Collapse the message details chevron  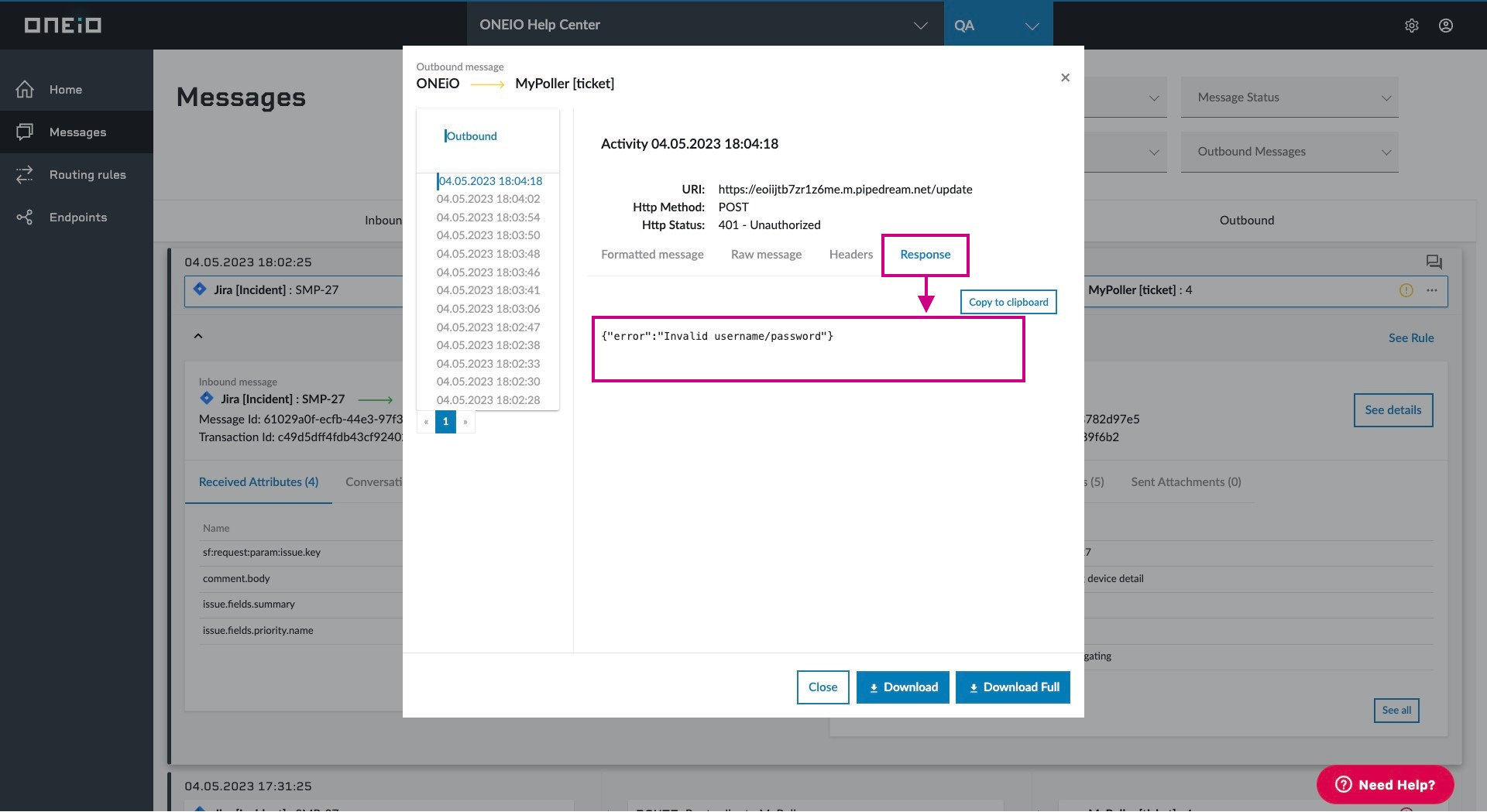[x=198, y=336]
